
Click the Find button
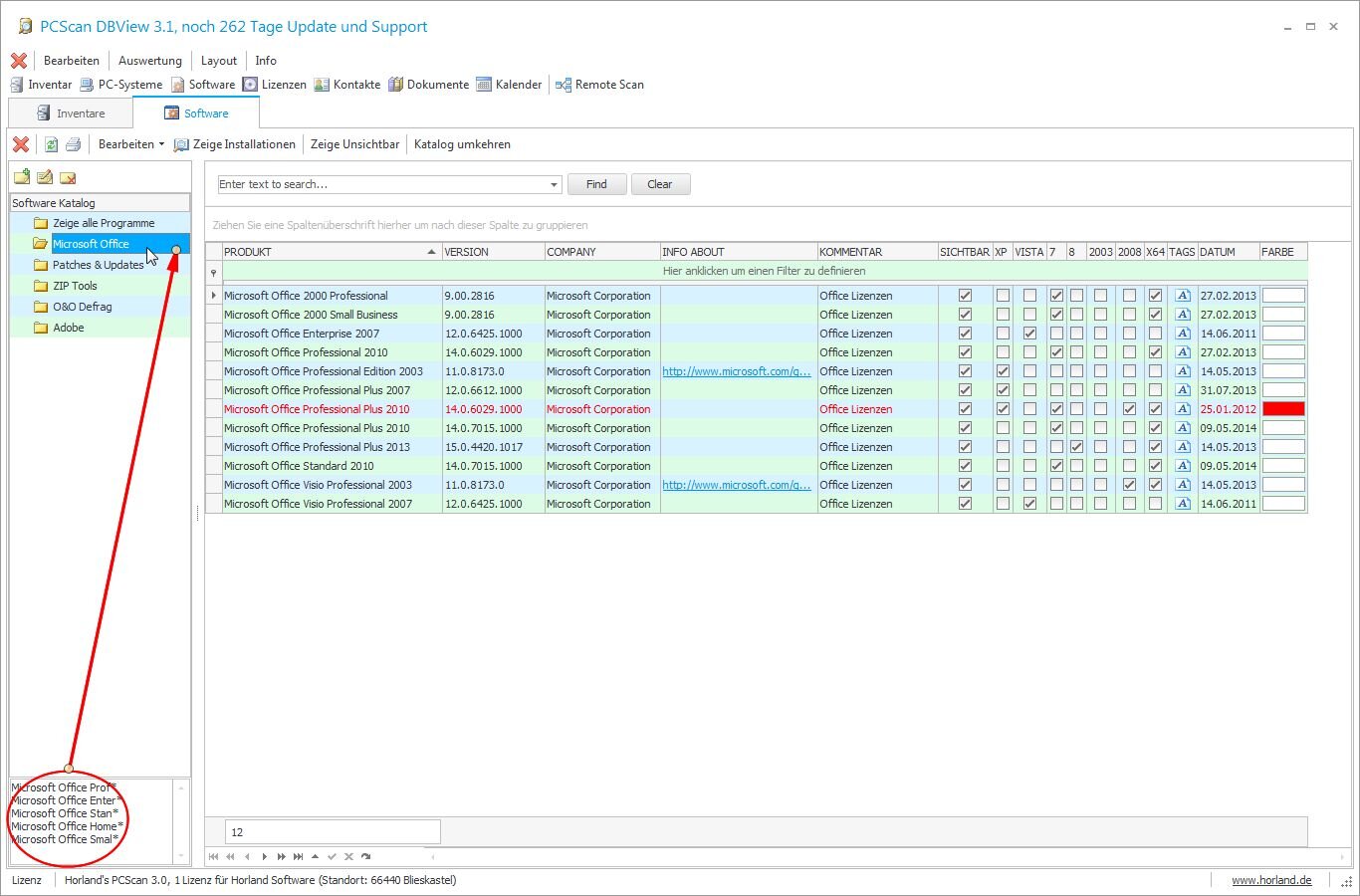(x=596, y=184)
